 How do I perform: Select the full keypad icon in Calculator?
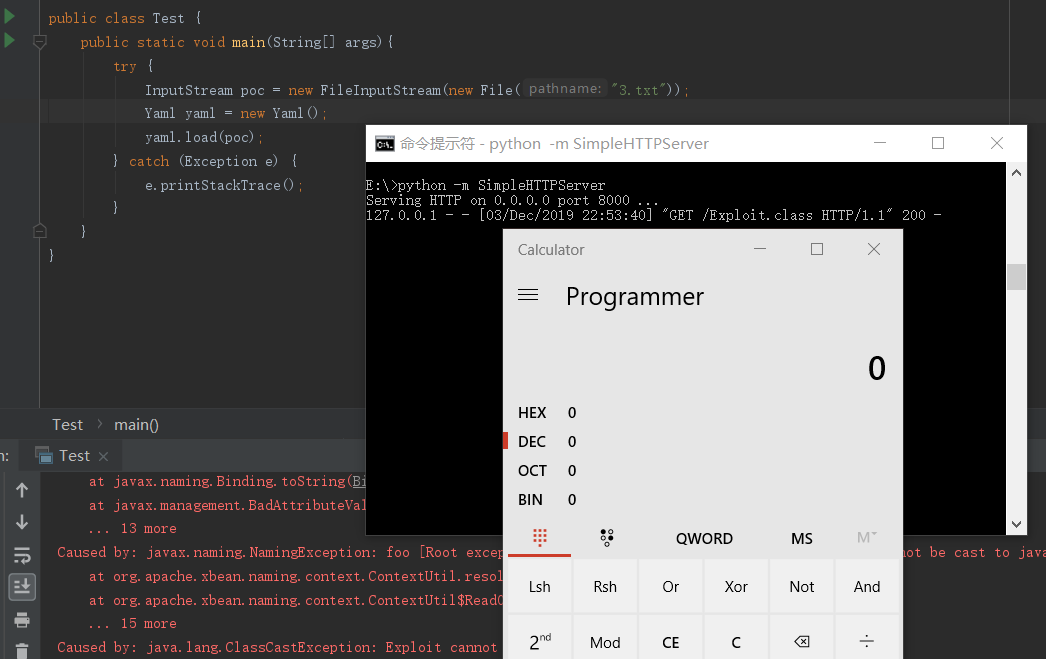(540, 538)
